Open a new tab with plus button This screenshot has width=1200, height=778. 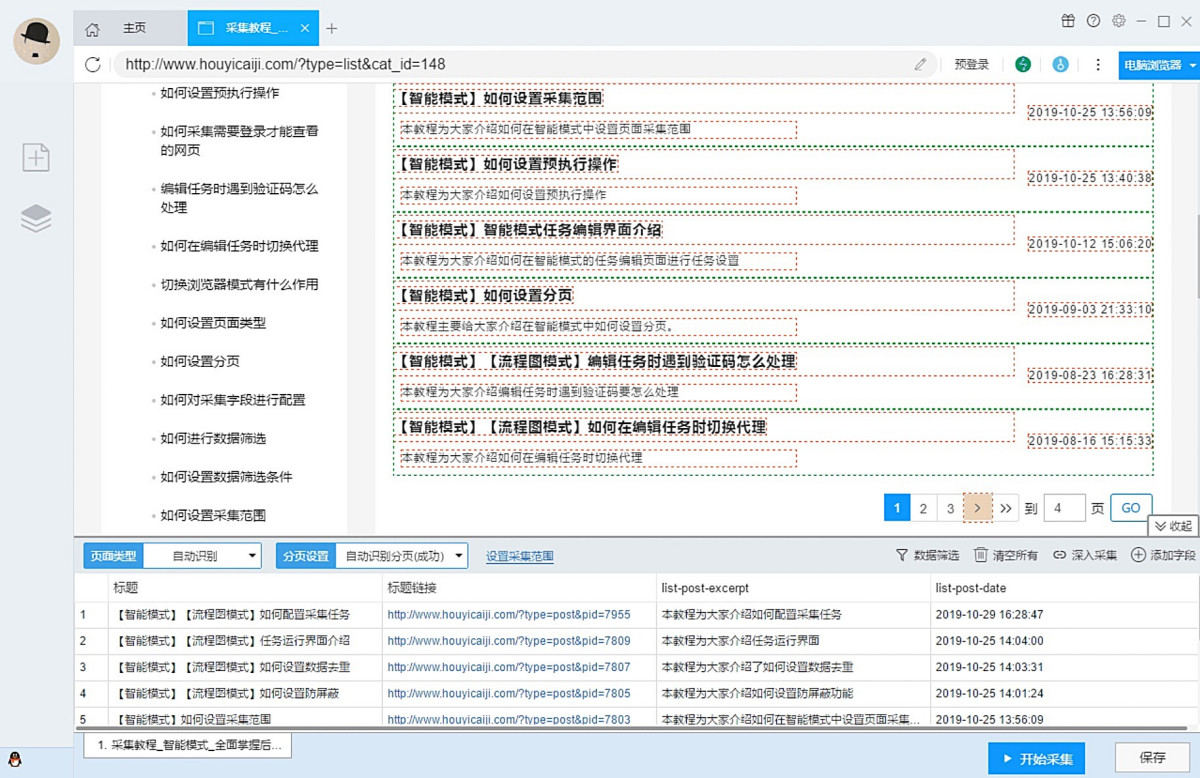pyautogui.click(x=332, y=28)
